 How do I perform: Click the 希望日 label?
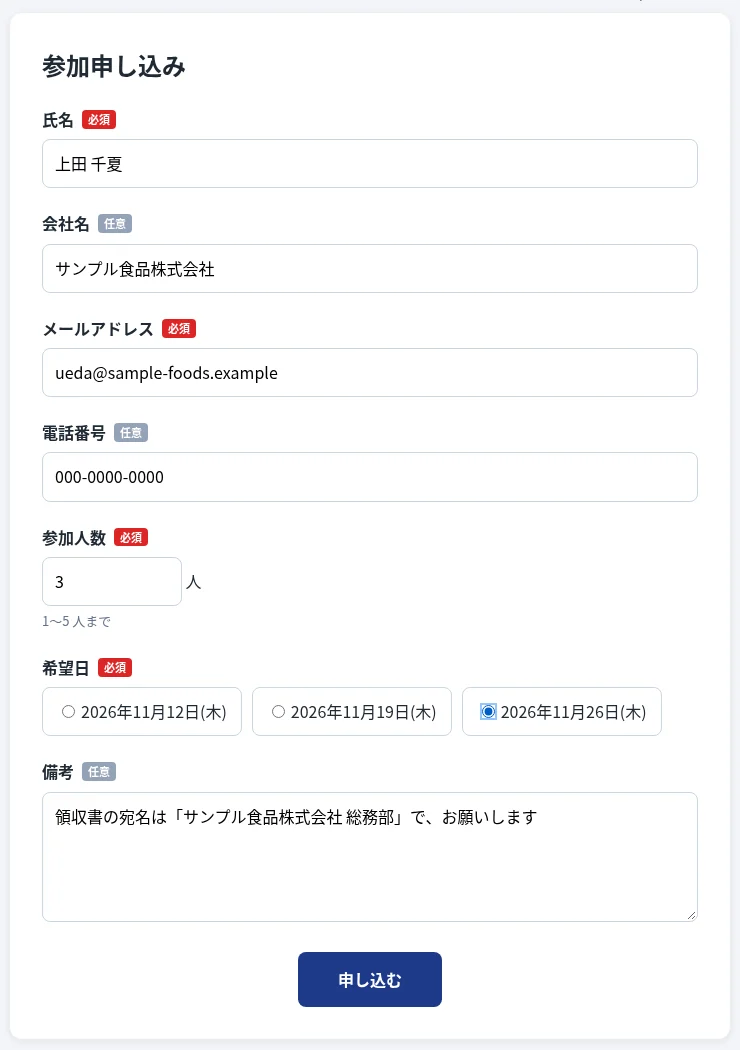66,668
